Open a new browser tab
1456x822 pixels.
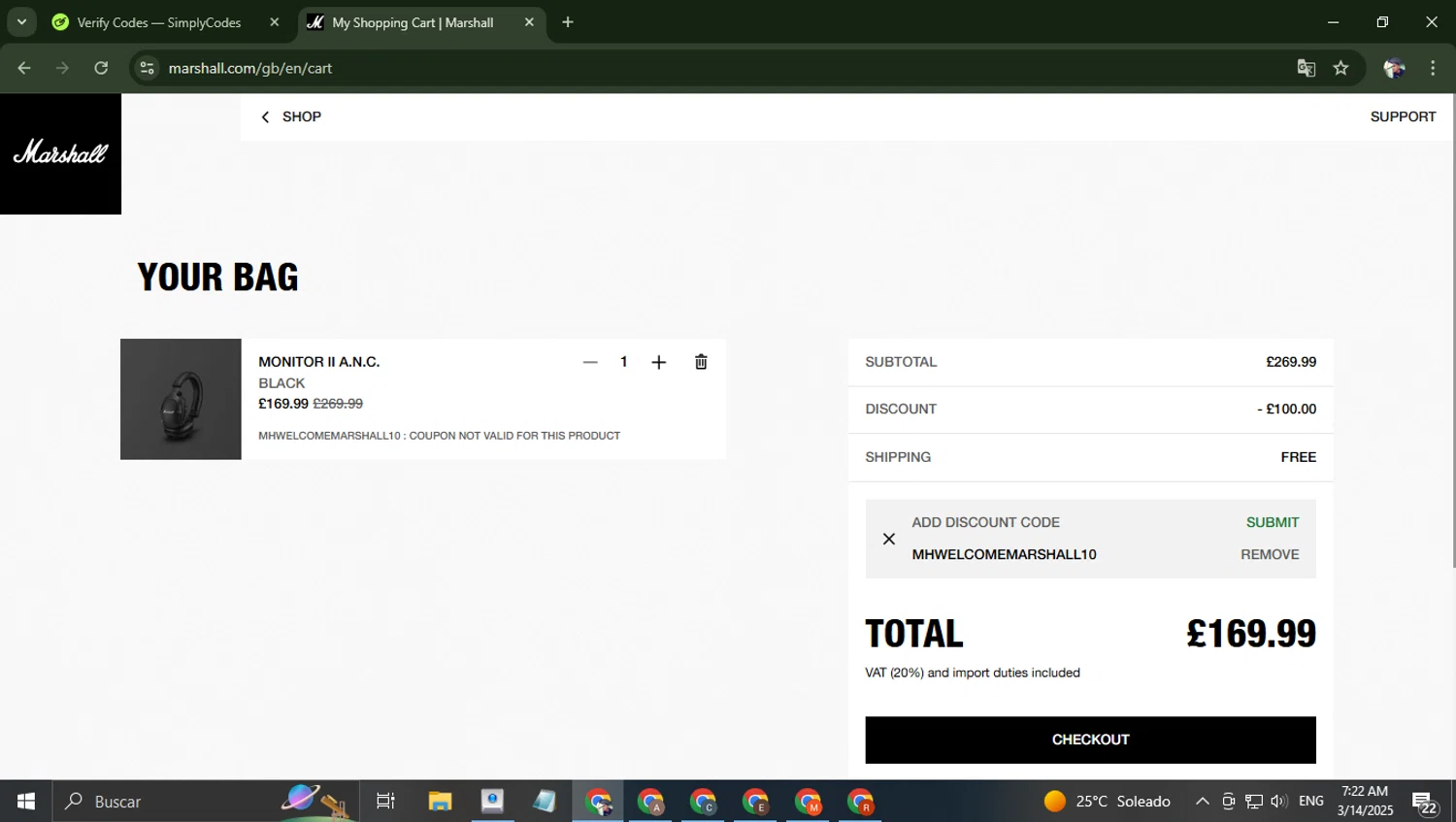pos(568,22)
